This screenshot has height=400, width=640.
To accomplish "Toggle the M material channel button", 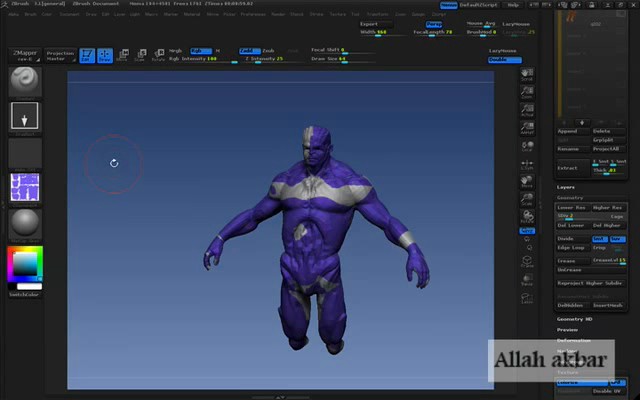I will tap(218, 51).
